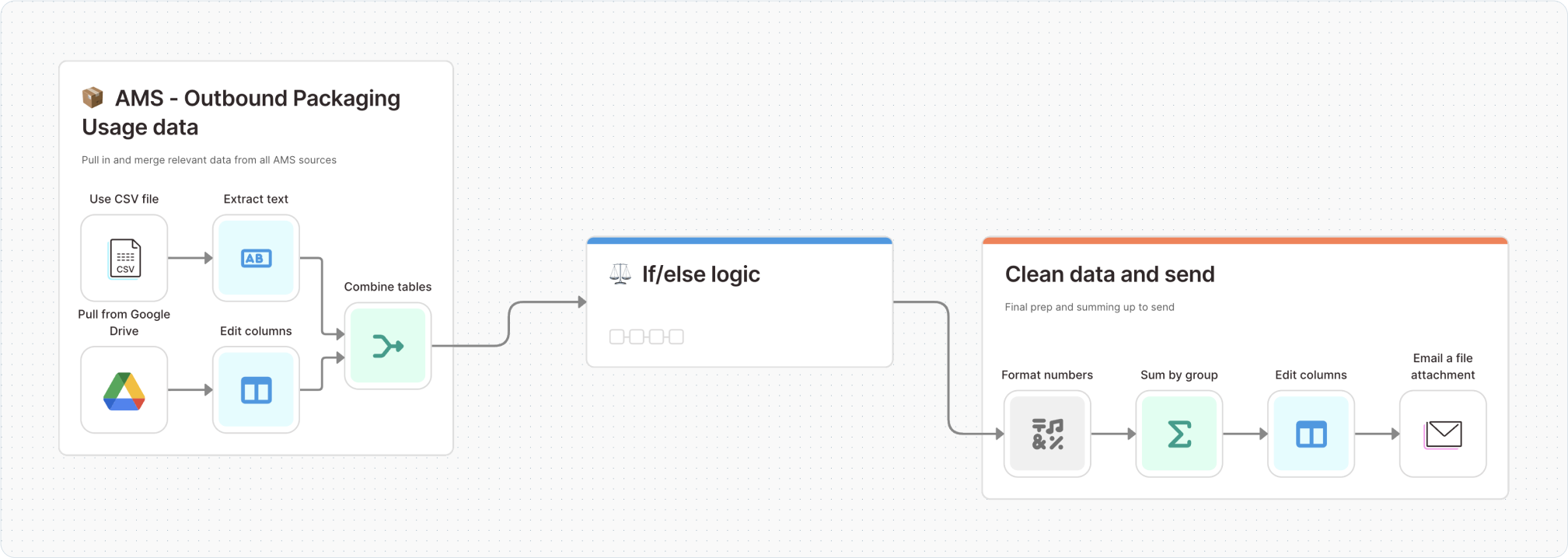
Task: Select Edit columns node in Clean data section
Action: (x=1311, y=434)
